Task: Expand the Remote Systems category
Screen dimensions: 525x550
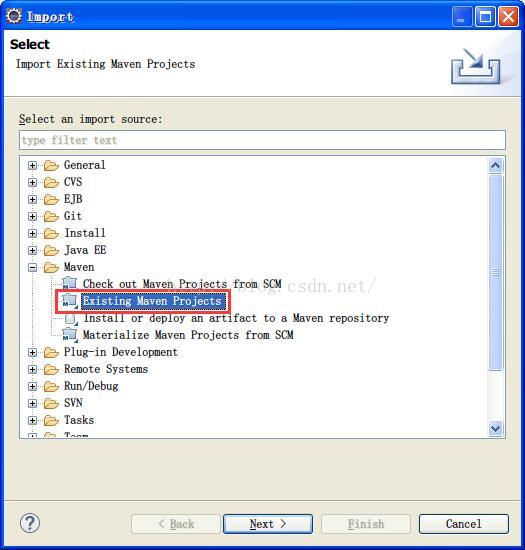Action: pos(32,369)
